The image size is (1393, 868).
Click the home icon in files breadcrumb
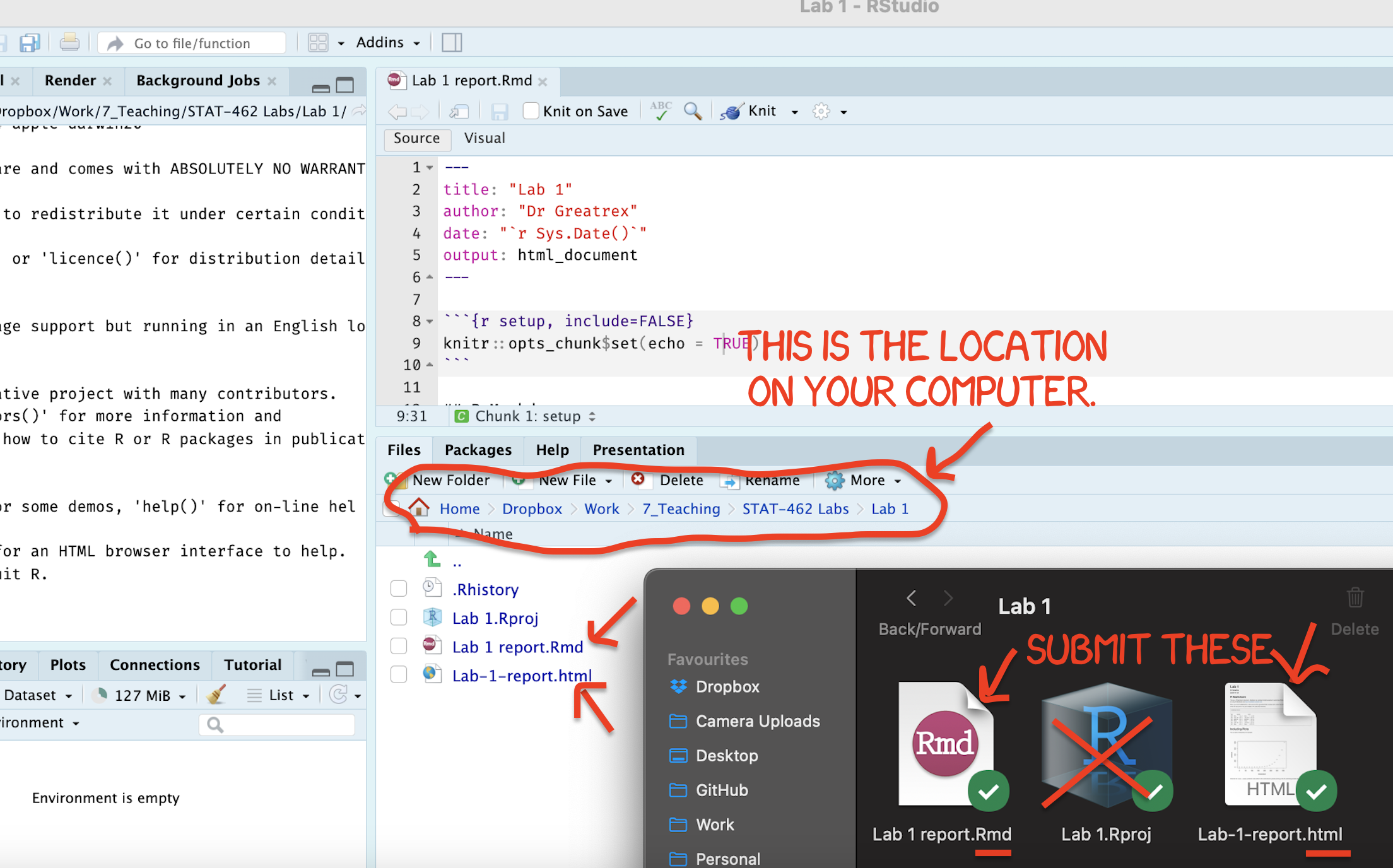pos(419,508)
